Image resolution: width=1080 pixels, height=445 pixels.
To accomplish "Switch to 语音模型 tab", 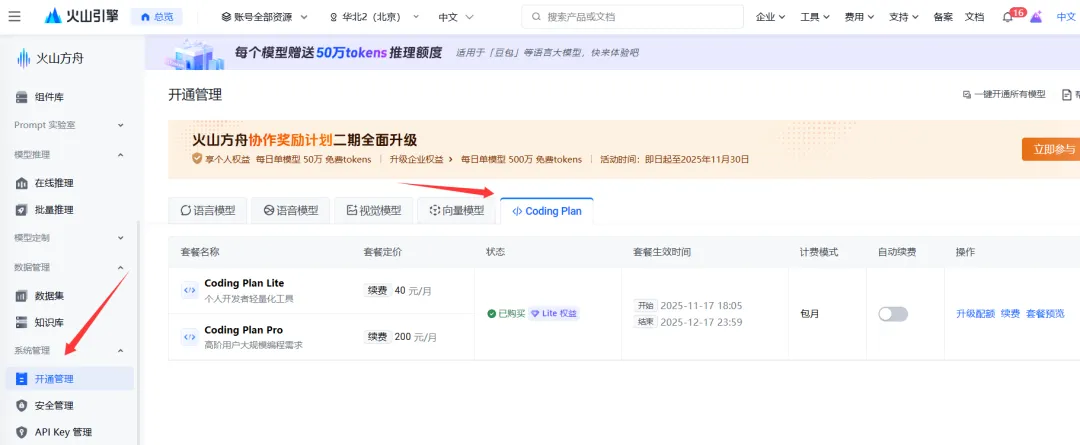I will 291,211.
